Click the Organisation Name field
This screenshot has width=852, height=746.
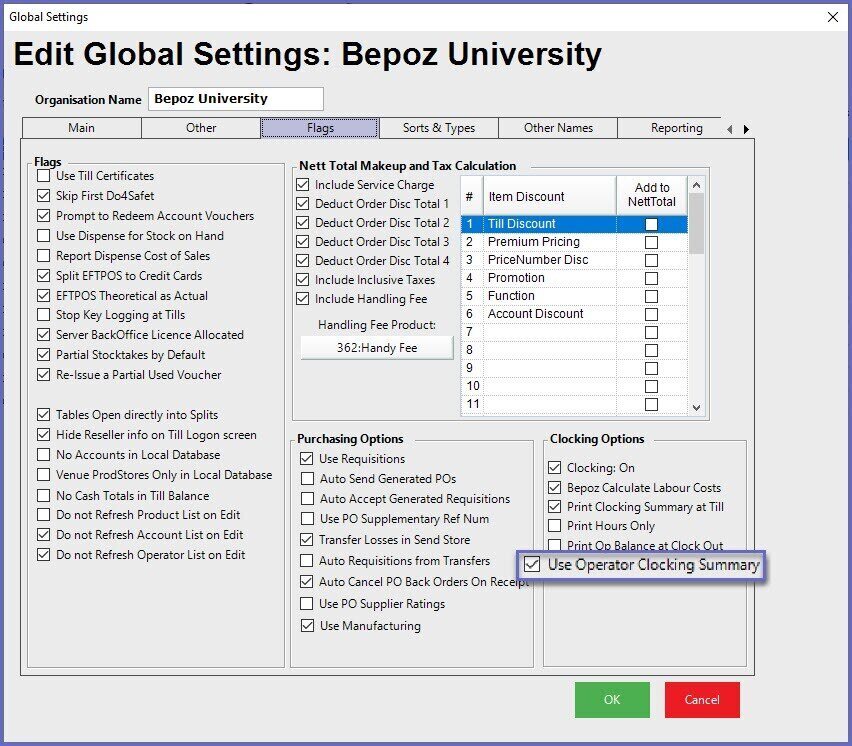(236, 99)
